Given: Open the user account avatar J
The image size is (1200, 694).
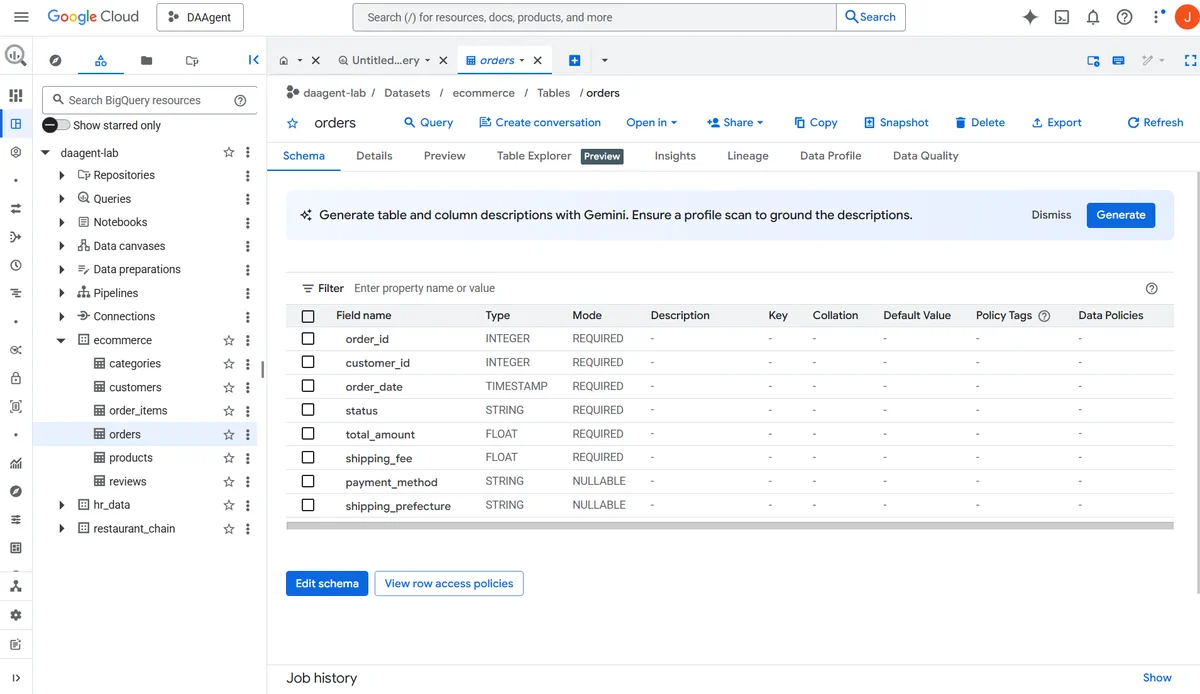Looking at the screenshot, I should click(x=1186, y=17).
